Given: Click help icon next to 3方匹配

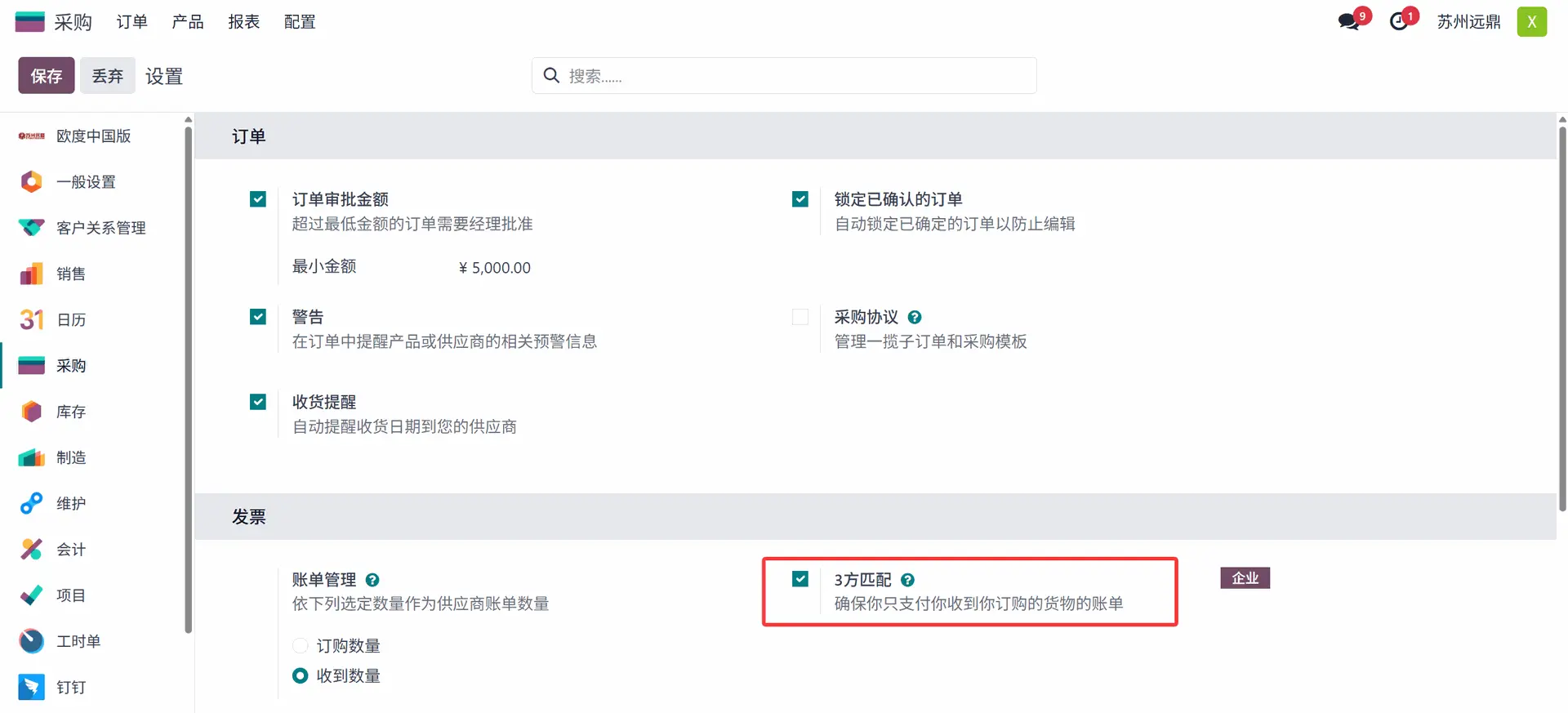Looking at the screenshot, I should (907, 580).
